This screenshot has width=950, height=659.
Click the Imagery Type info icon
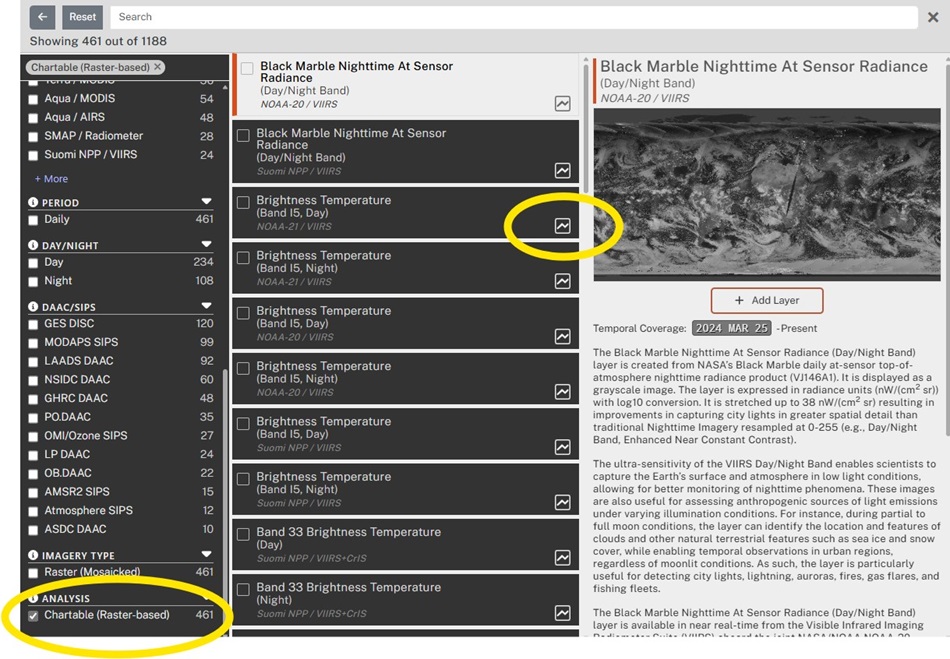coord(33,555)
